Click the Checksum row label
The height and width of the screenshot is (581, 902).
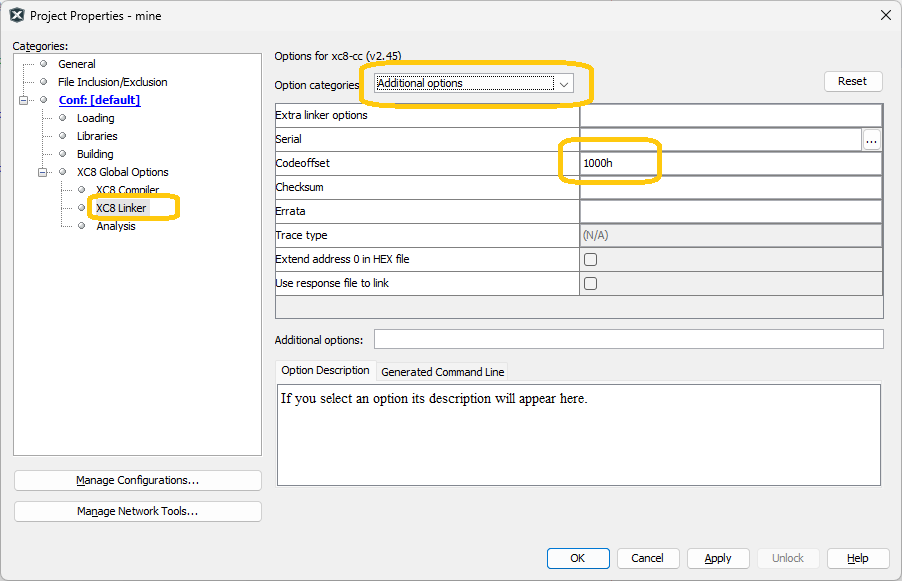tap(299, 188)
